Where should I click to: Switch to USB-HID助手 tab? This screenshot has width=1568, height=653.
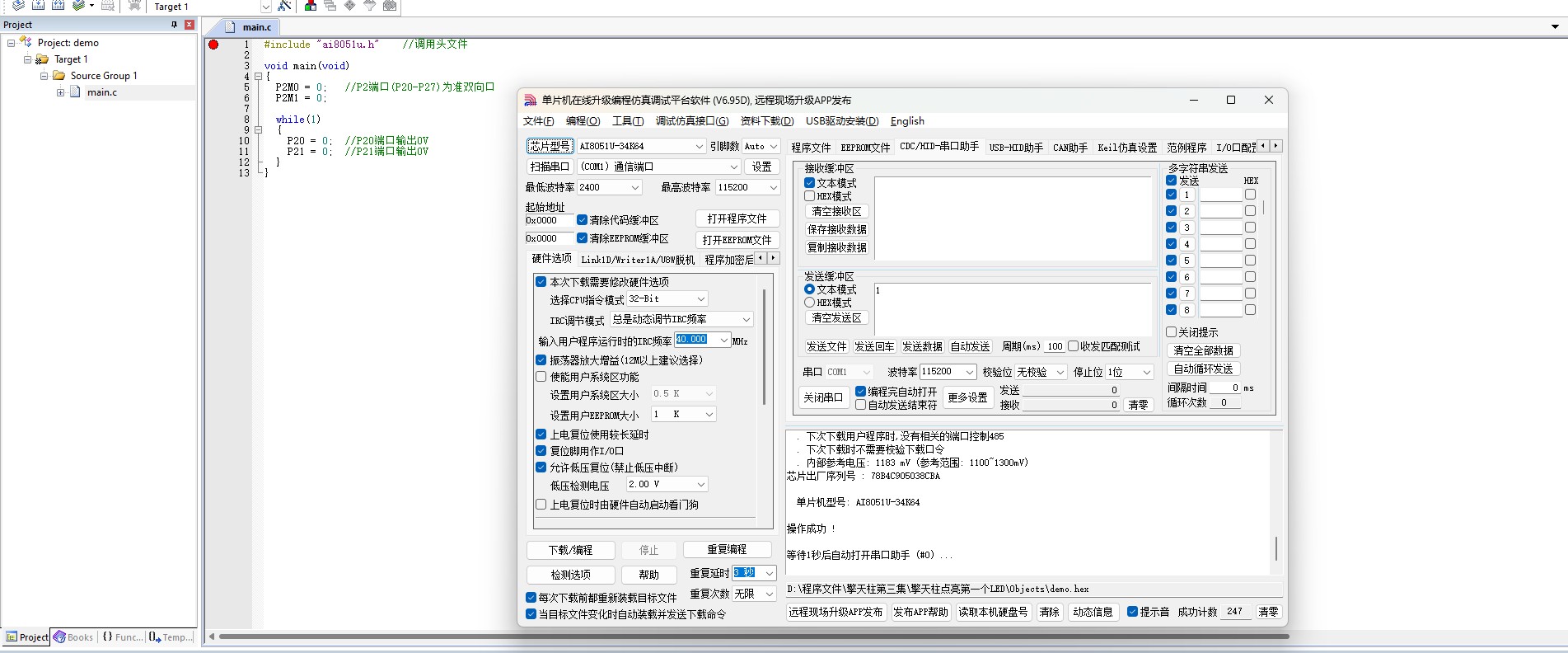pyautogui.click(x=1016, y=148)
